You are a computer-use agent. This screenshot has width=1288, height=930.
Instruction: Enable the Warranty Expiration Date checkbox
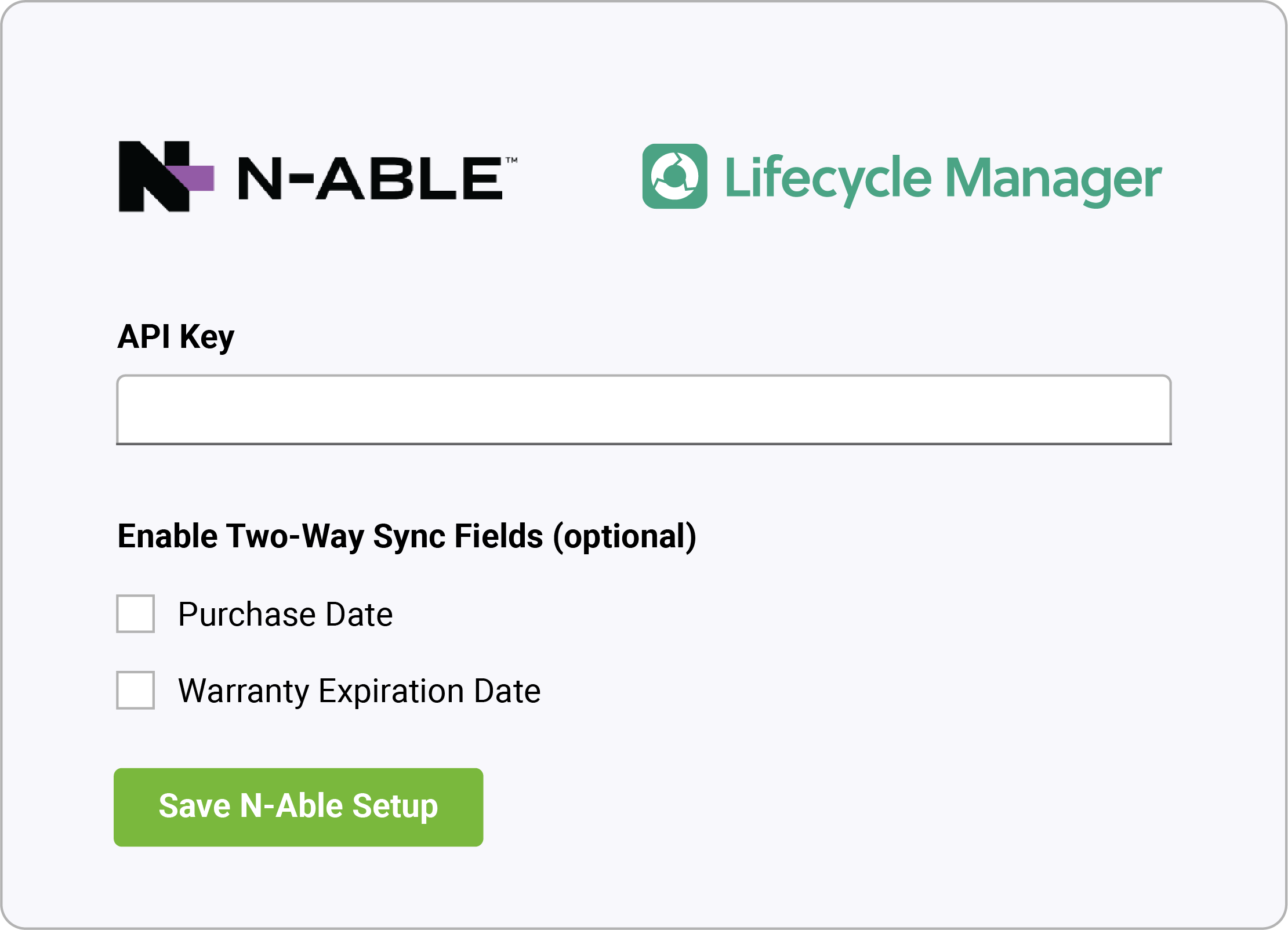(135, 691)
